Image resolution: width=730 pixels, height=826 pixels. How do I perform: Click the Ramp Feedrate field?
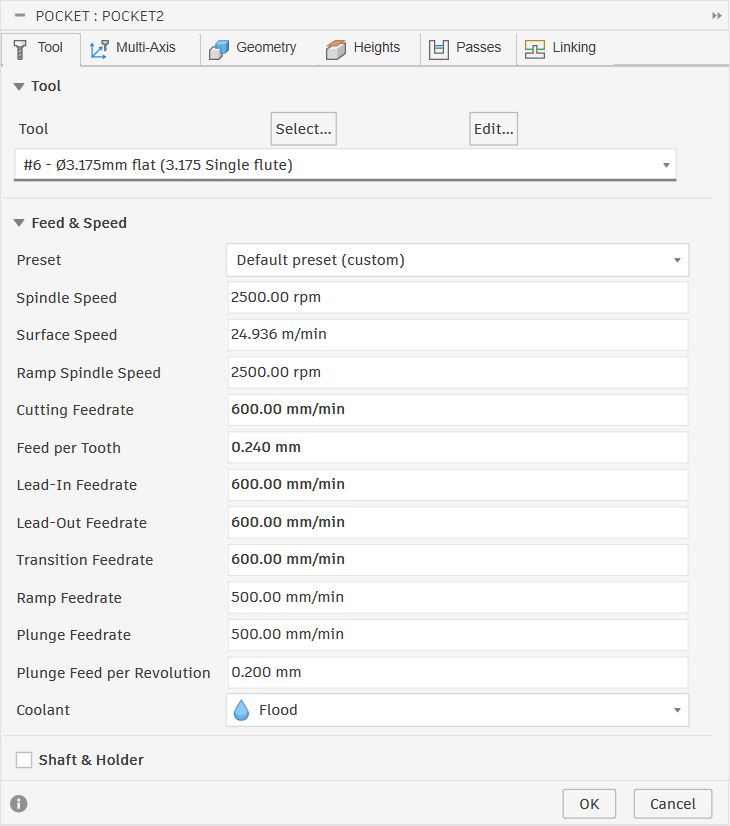point(458,597)
